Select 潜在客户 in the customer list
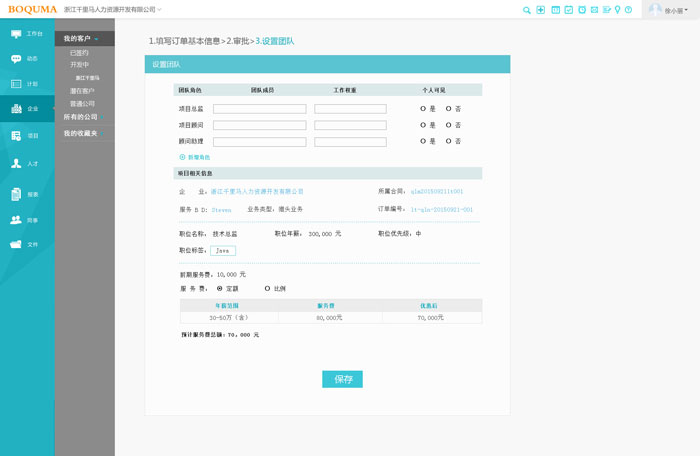The image size is (700, 456). pos(82,91)
